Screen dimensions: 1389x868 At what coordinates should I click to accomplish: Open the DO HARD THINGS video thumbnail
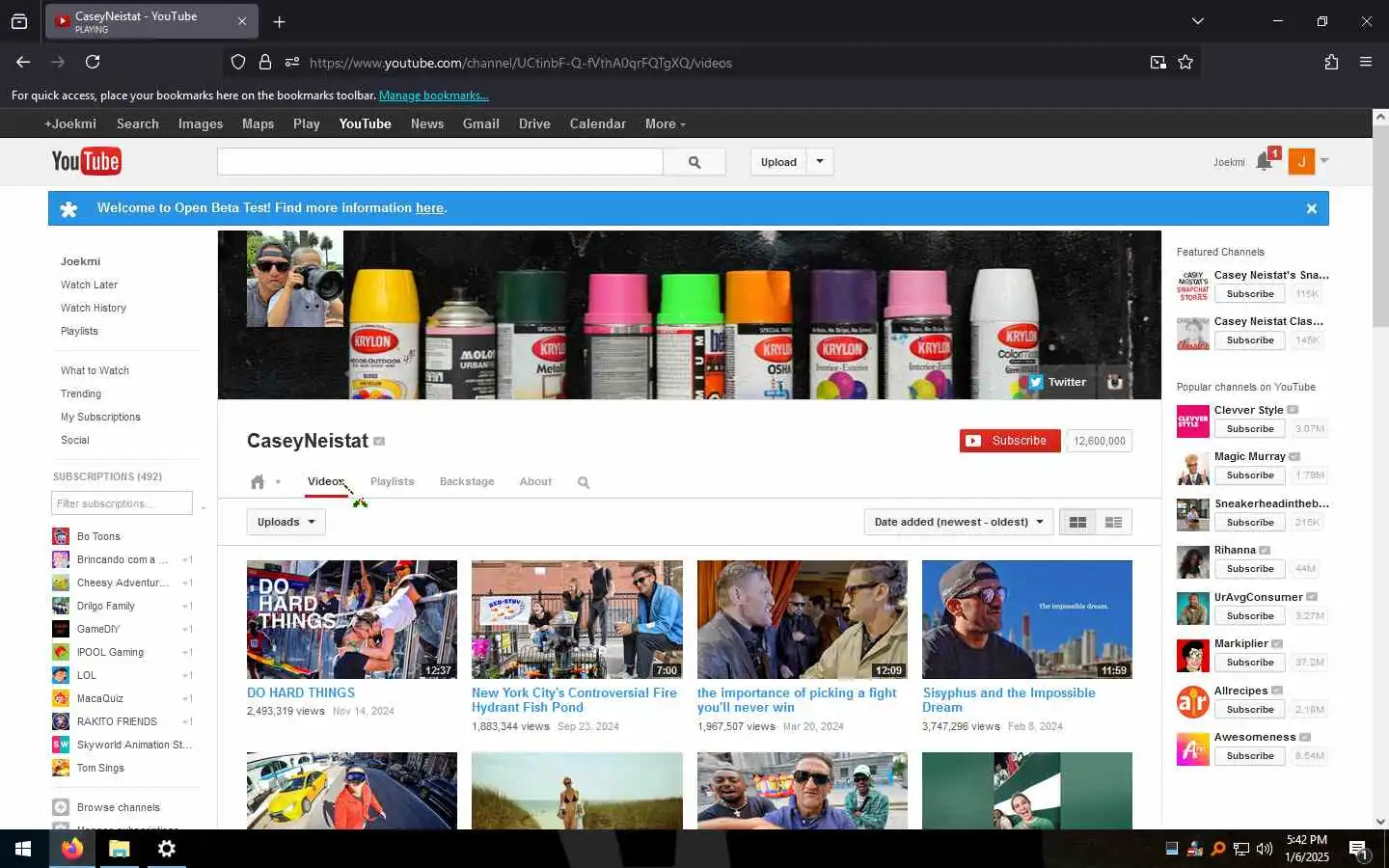(352, 620)
